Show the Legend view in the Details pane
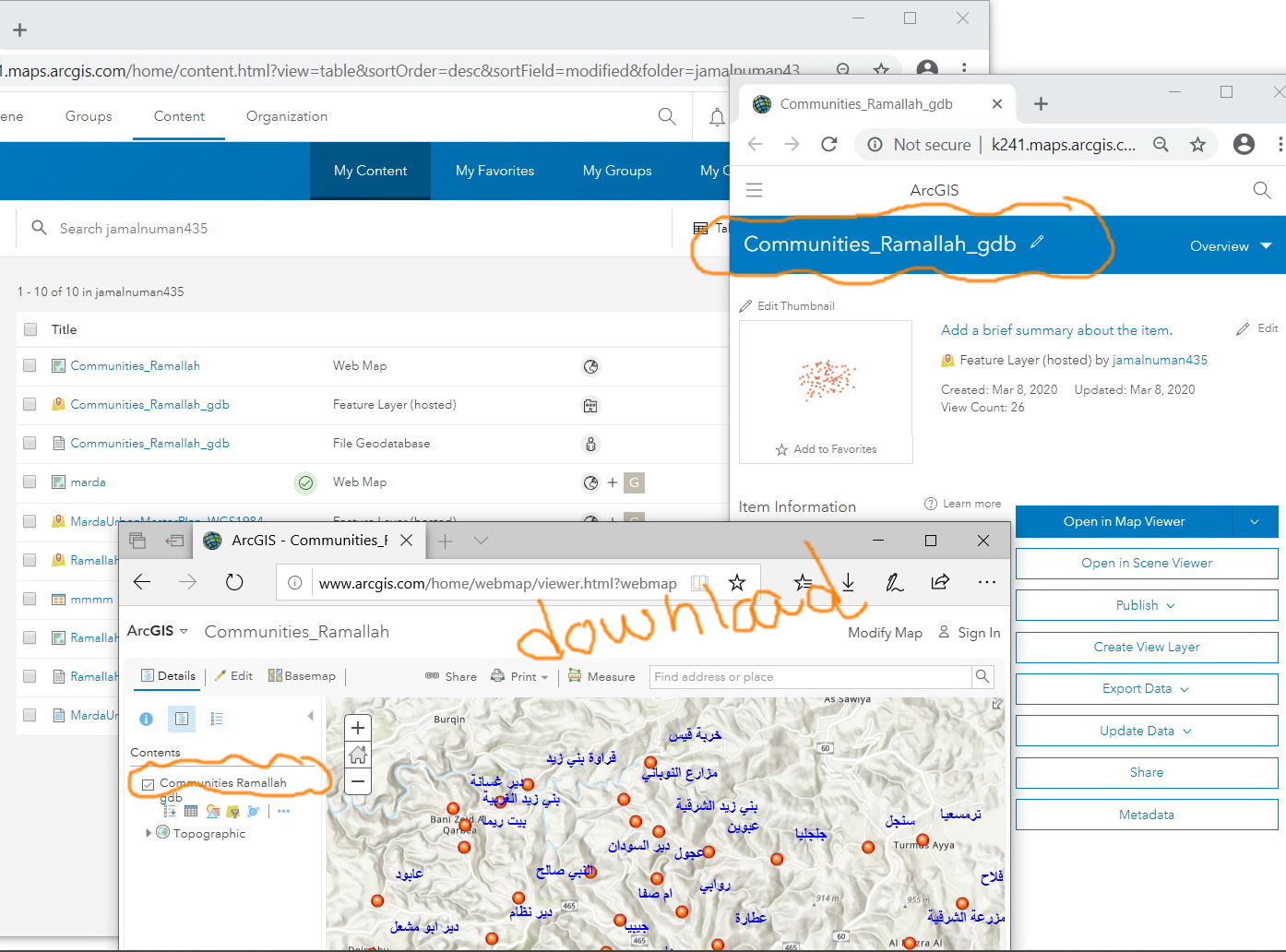 coord(217,719)
